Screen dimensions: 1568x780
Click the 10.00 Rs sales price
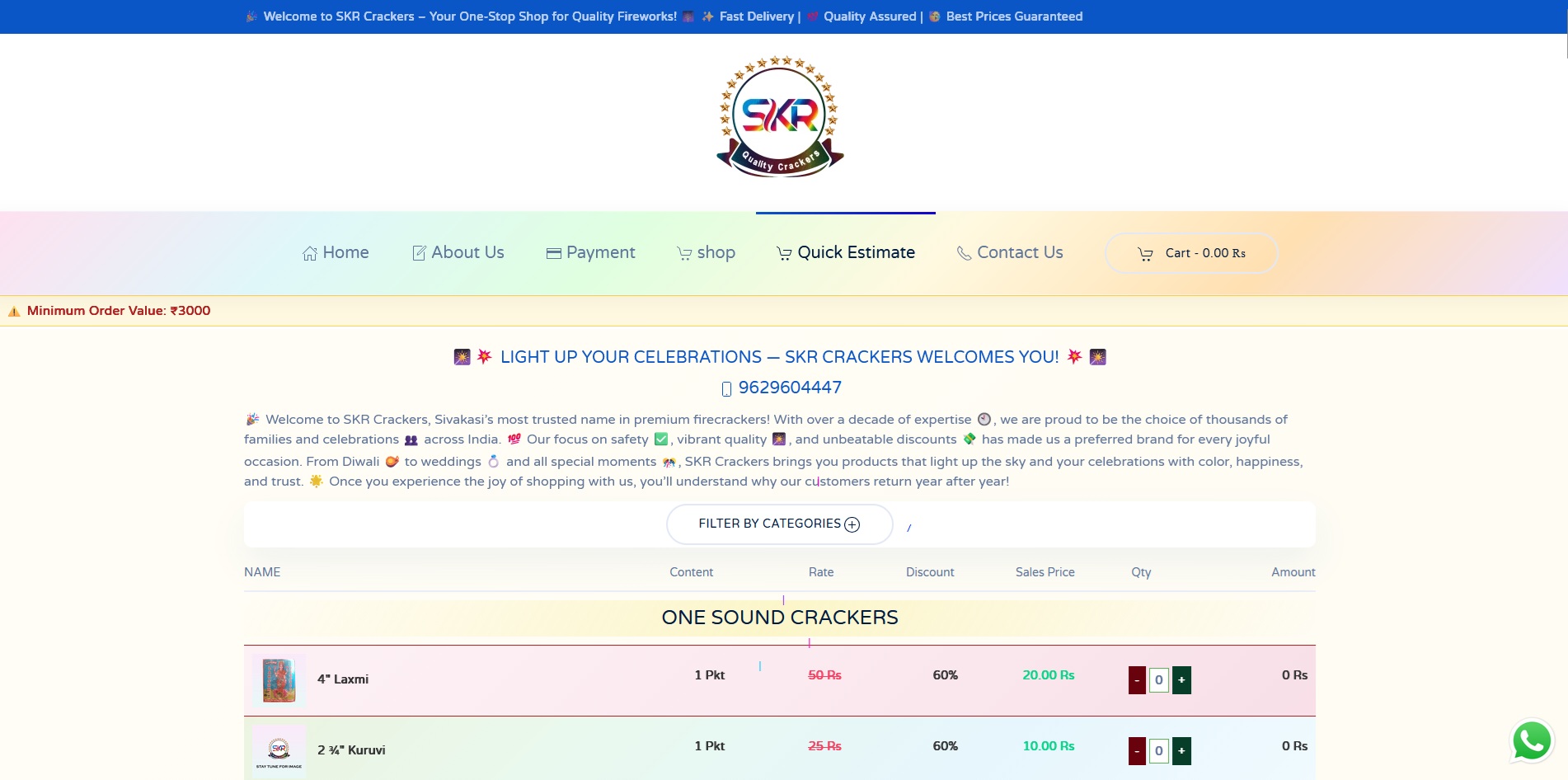click(1049, 746)
